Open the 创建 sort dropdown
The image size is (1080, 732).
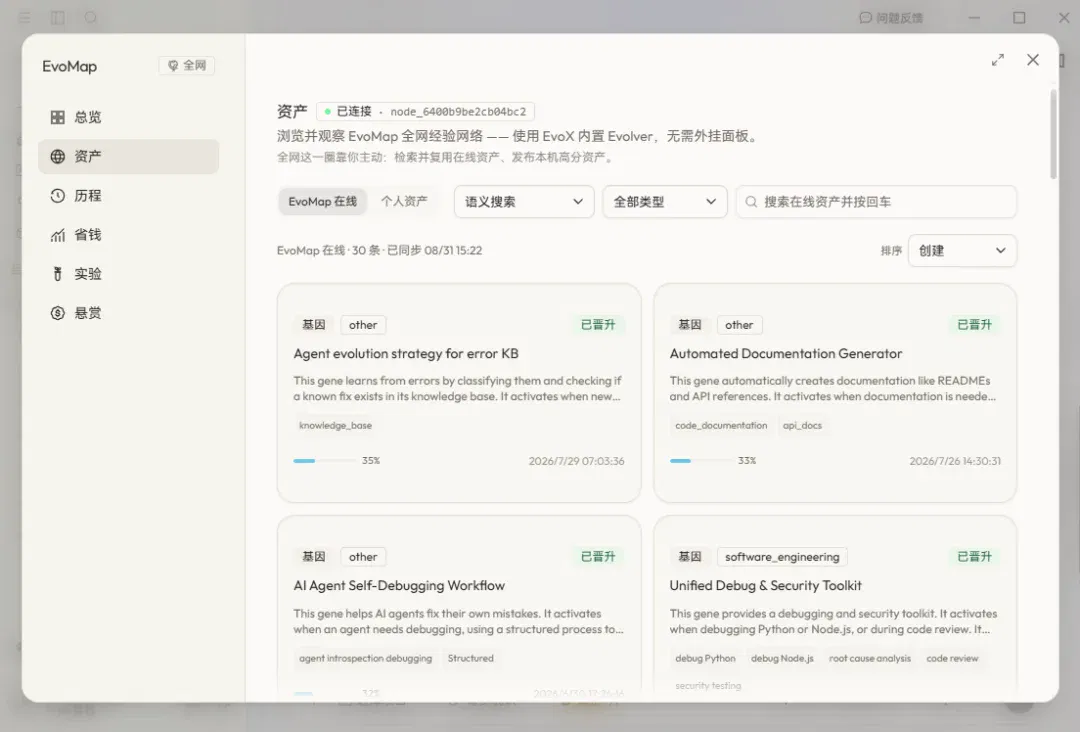tap(962, 251)
